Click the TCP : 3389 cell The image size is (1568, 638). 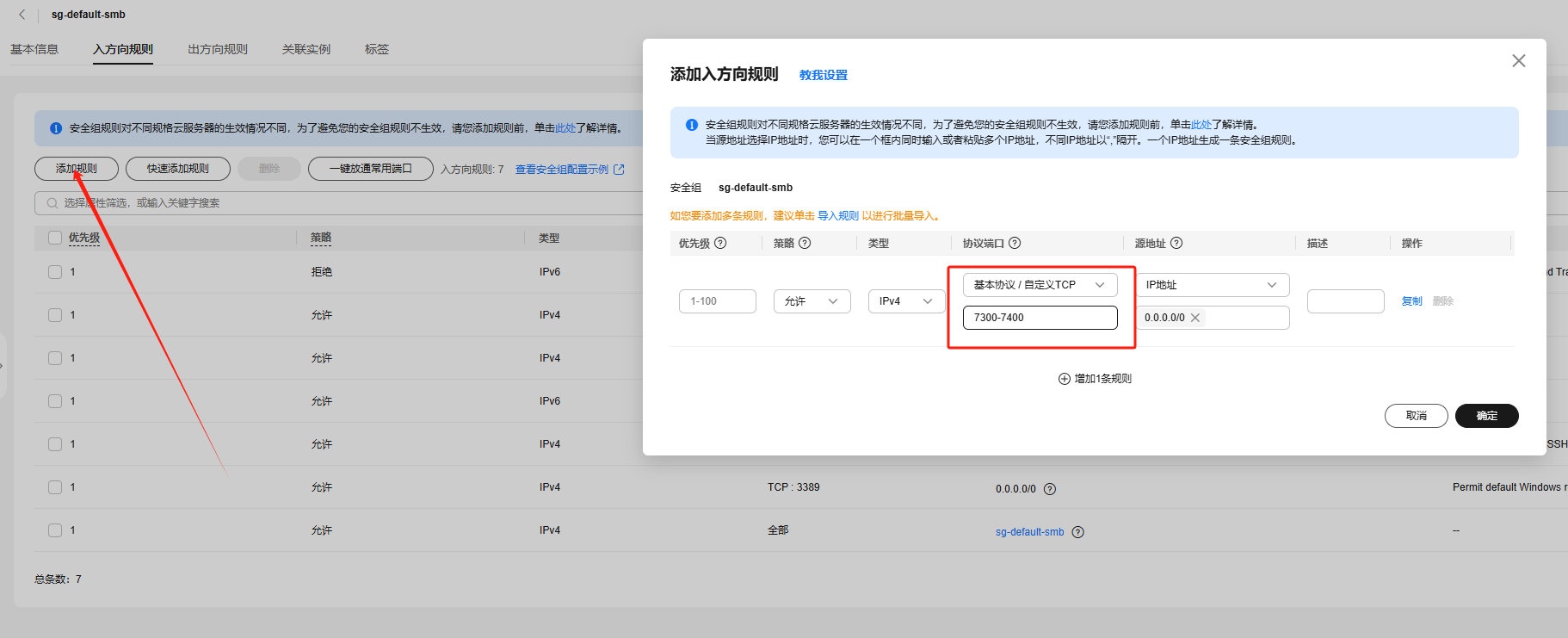(793, 487)
